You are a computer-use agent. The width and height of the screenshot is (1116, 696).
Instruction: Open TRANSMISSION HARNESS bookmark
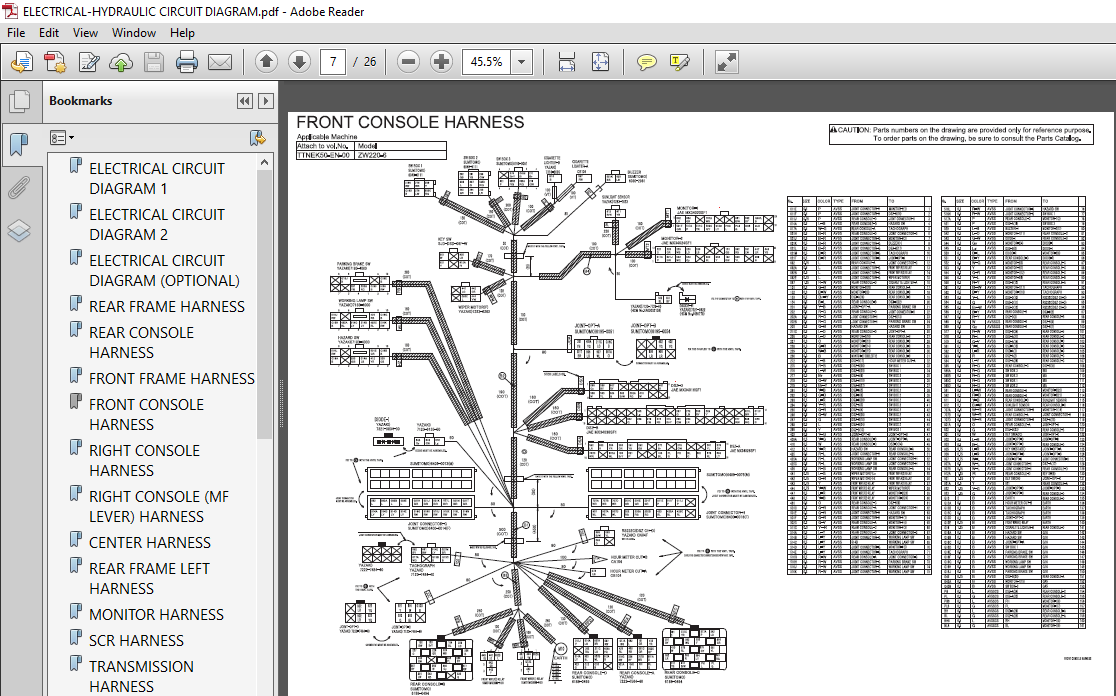point(141,676)
